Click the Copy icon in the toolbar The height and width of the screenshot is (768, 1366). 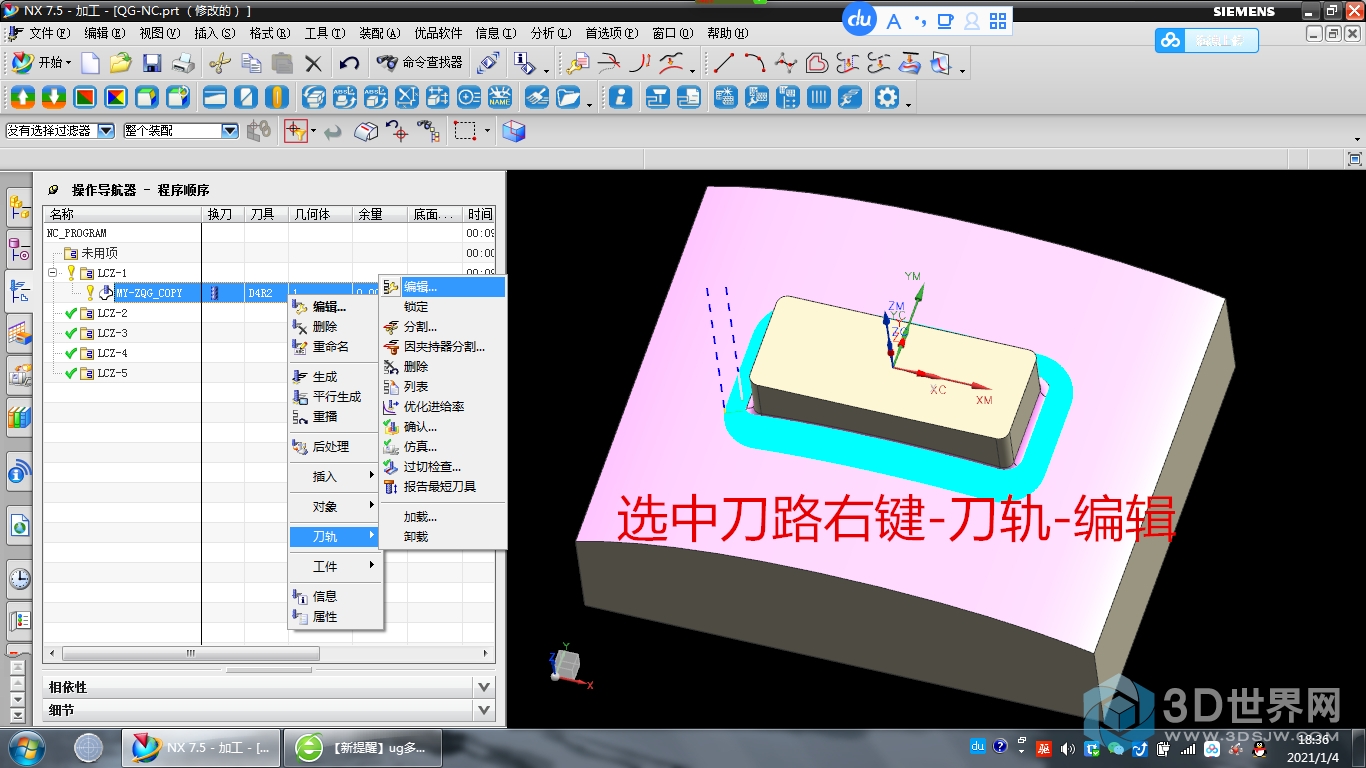coord(251,63)
